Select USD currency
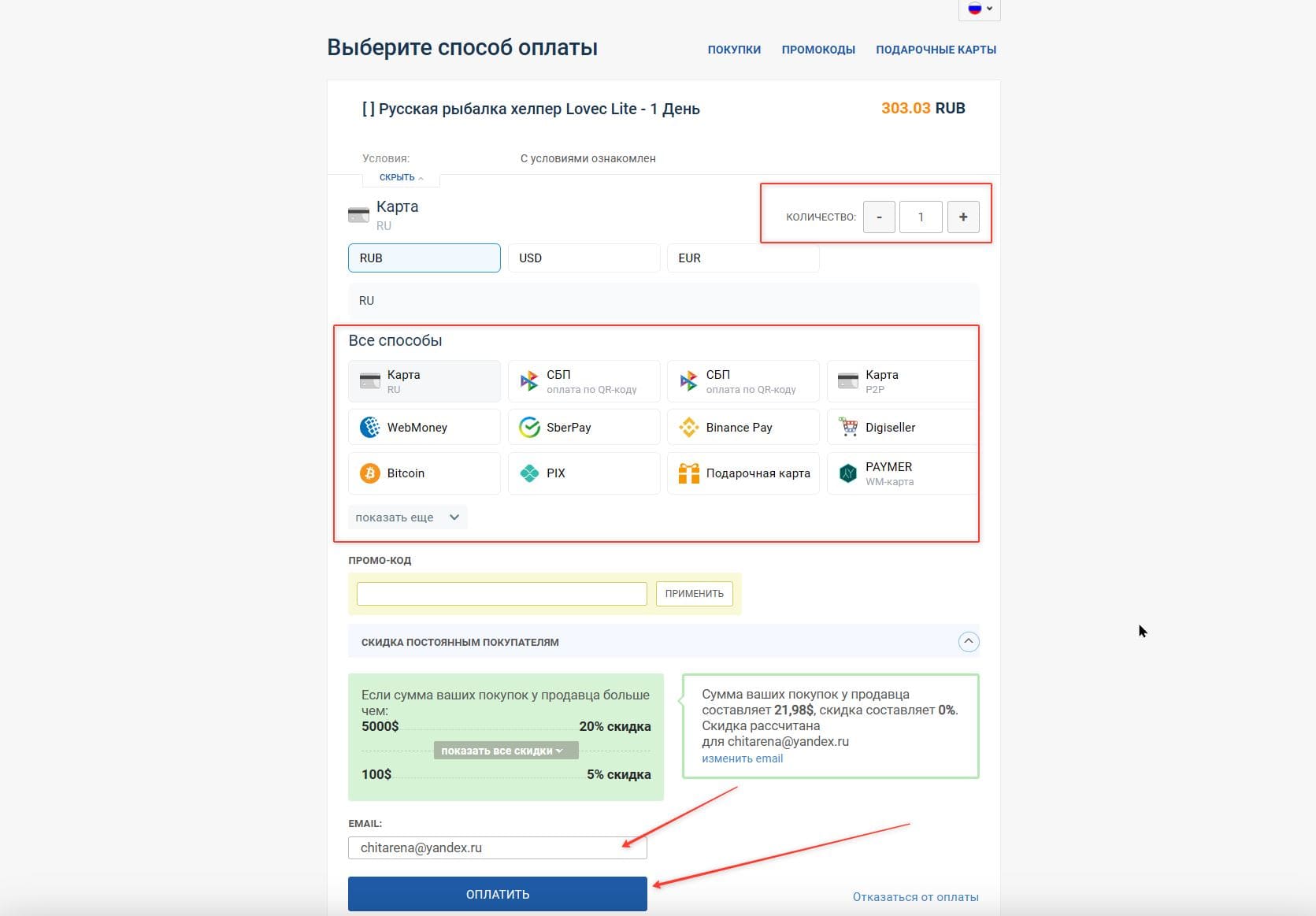The height and width of the screenshot is (916, 1316). coord(584,258)
